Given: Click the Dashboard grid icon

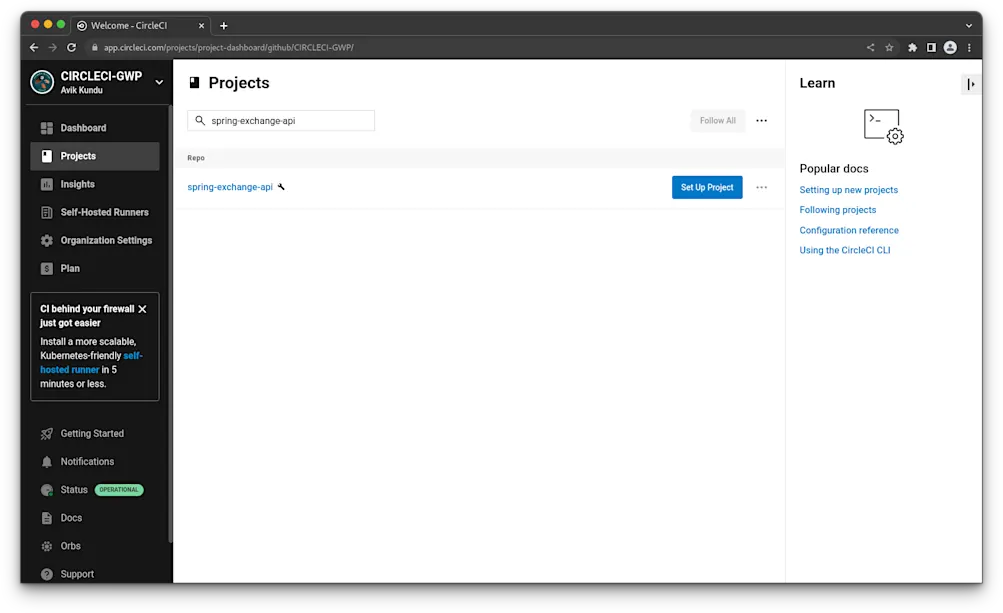Looking at the screenshot, I should 47,128.
